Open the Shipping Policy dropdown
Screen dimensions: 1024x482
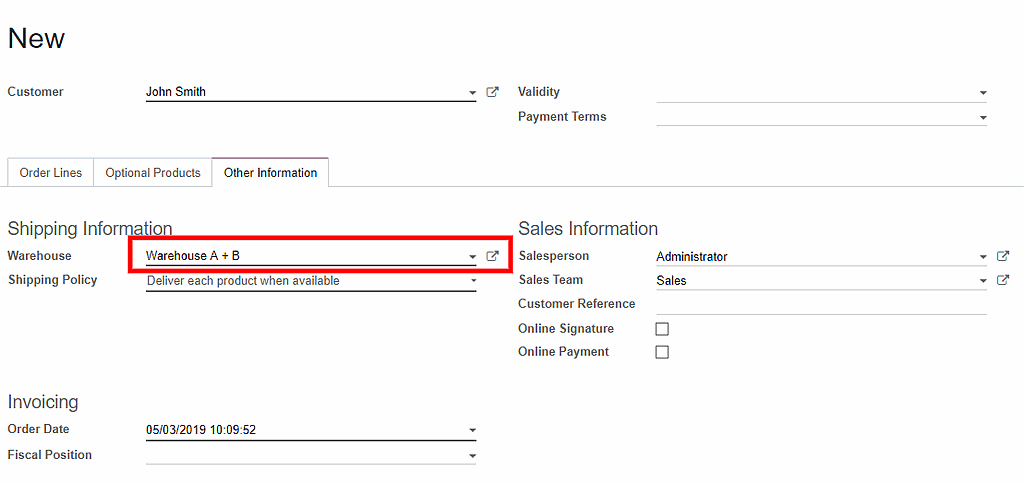point(472,281)
